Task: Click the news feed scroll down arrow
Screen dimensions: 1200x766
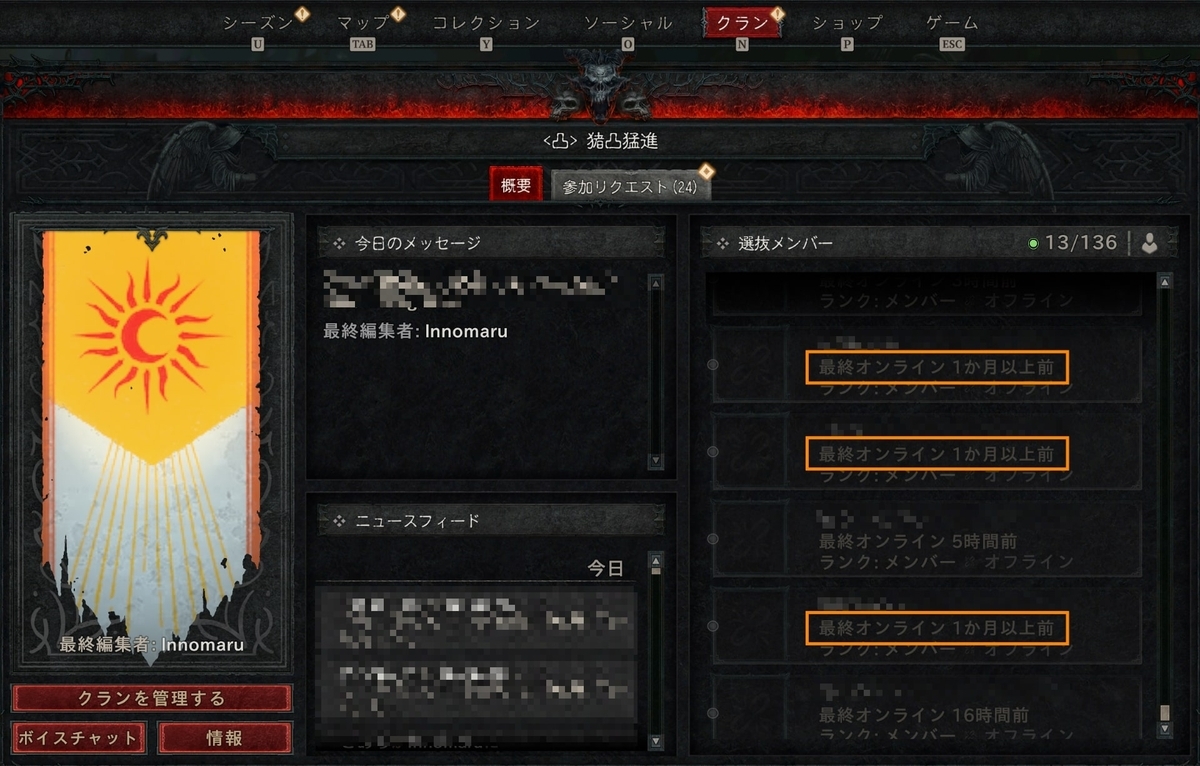Action: click(655, 741)
